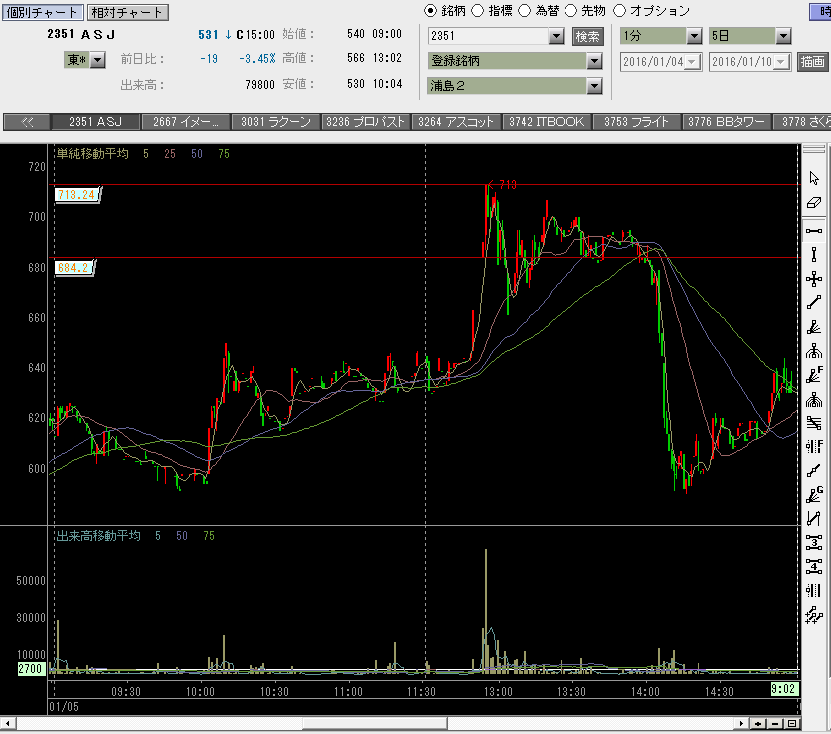This screenshot has height=734, width=831.
Task: Click the 713.24 price line label
Action: click(x=77, y=194)
